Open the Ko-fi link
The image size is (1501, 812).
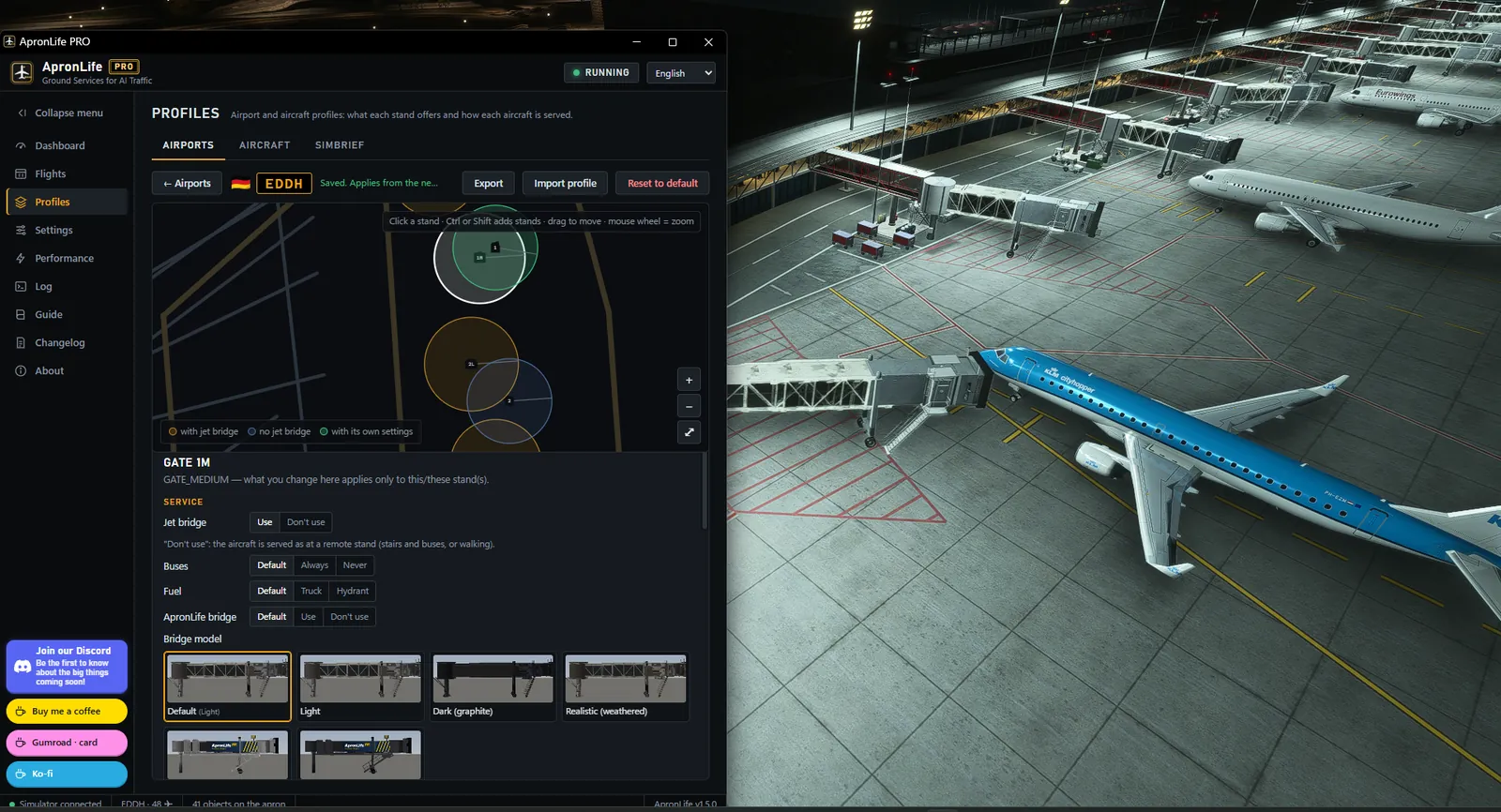coord(67,774)
